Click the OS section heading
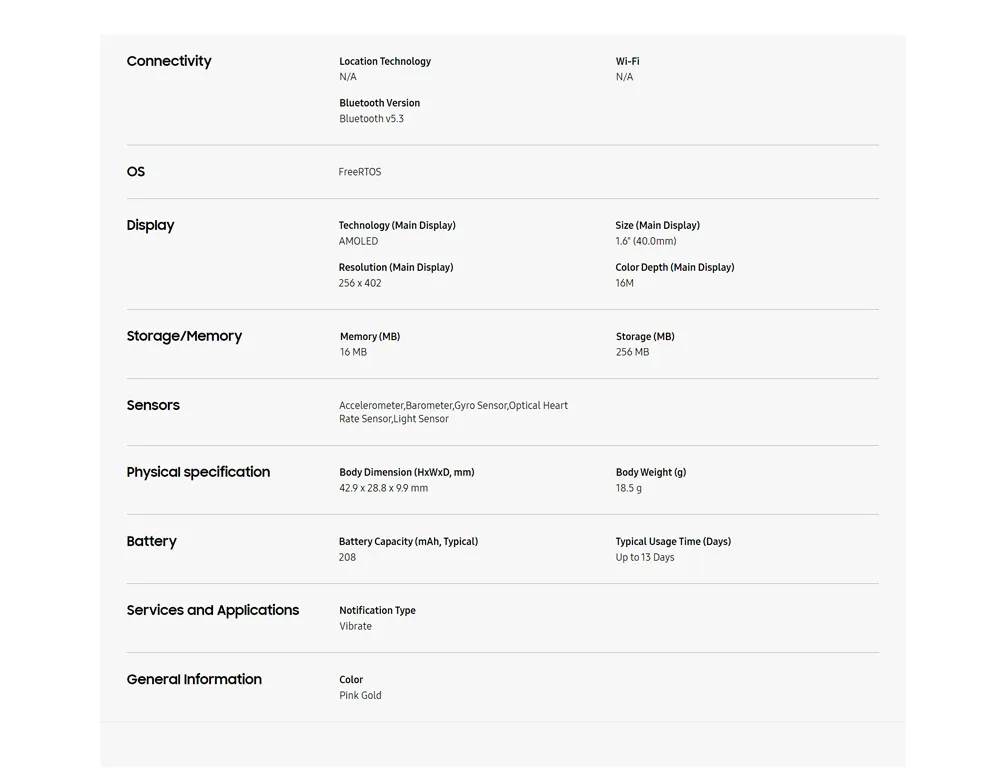 pyautogui.click(x=136, y=172)
